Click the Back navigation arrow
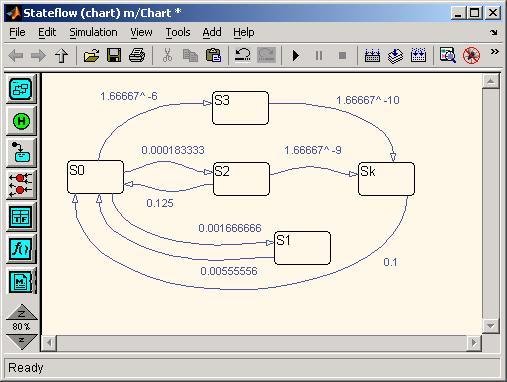Screen dimensions: 507x382 pyautogui.click(x=16, y=55)
